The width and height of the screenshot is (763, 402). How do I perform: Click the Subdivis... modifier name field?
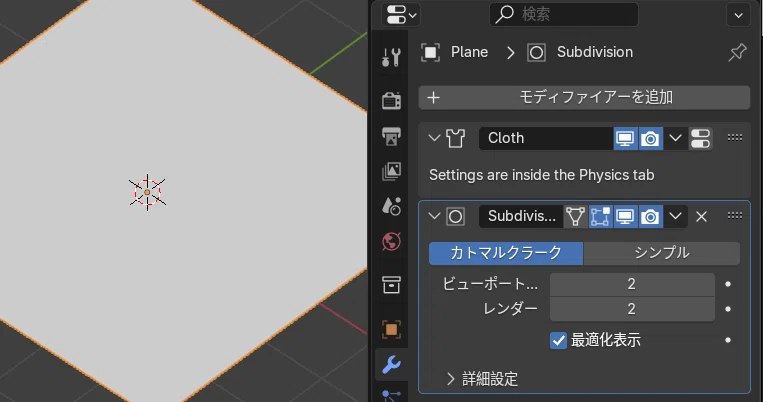(x=521, y=217)
